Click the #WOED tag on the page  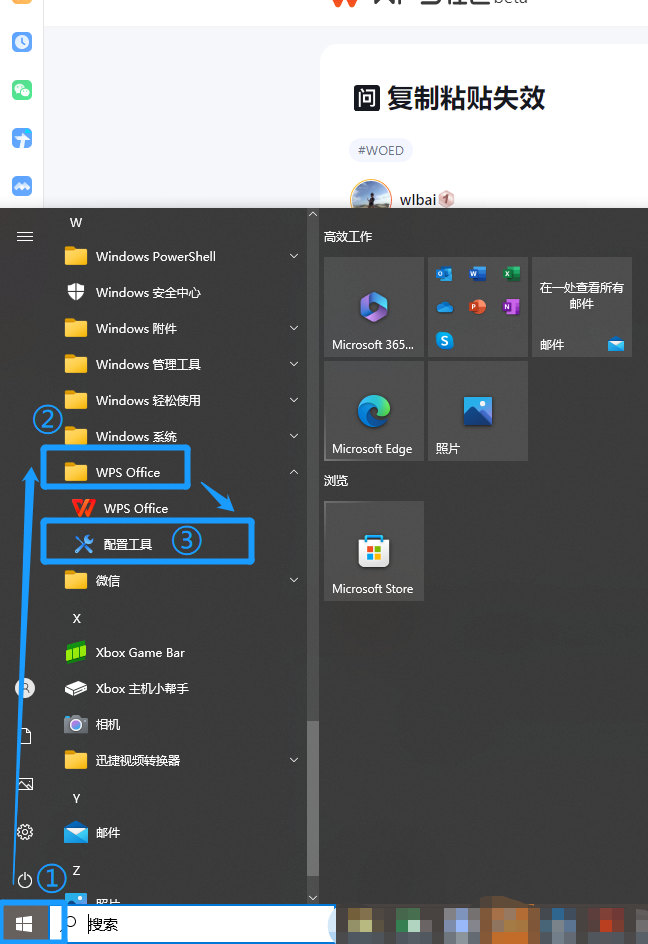(381, 151)
